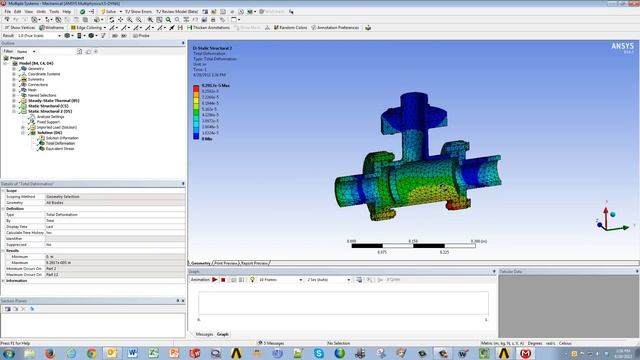Open the Tools menu

pyautogui.click(x=54, y=12)
